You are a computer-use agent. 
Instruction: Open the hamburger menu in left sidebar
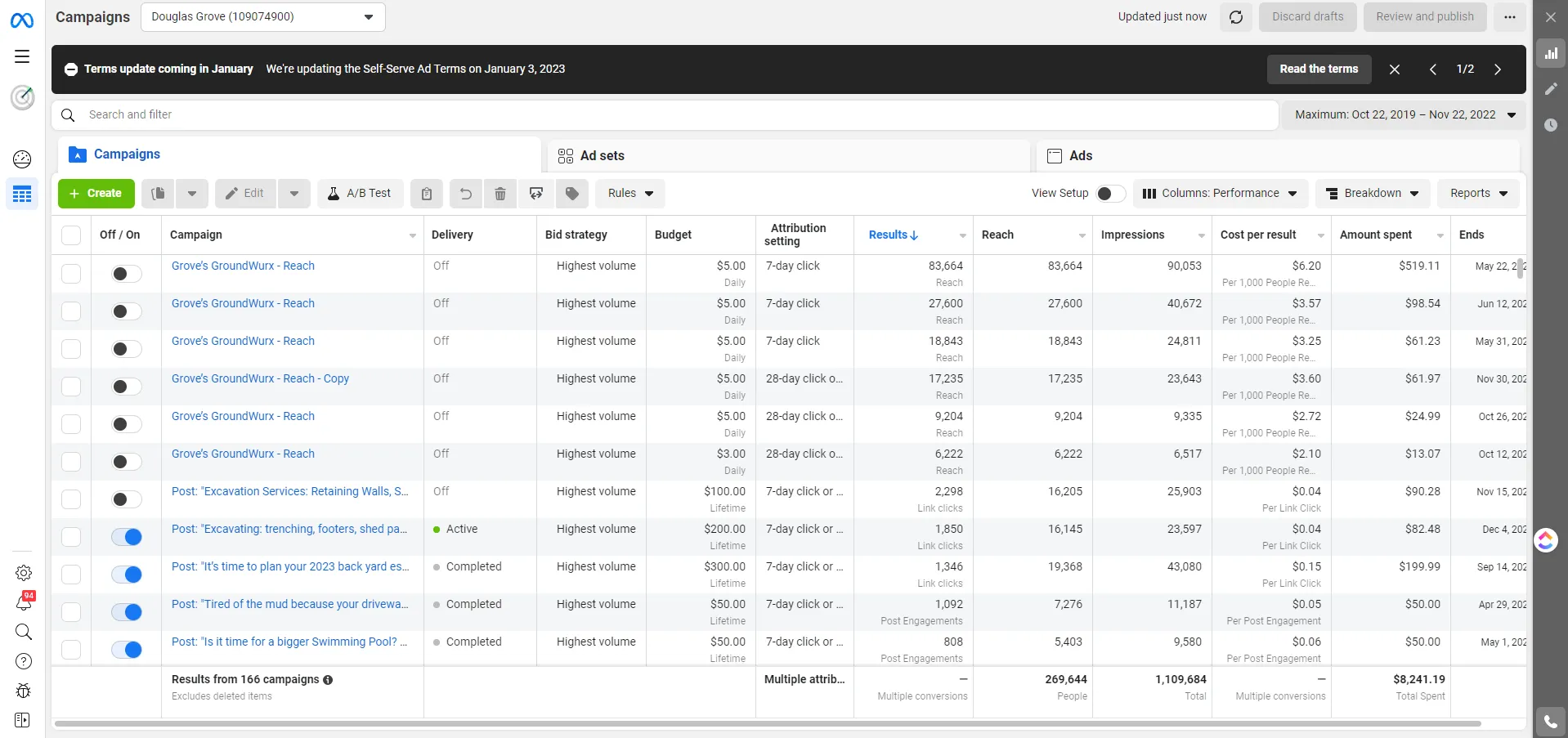(22, 56)
